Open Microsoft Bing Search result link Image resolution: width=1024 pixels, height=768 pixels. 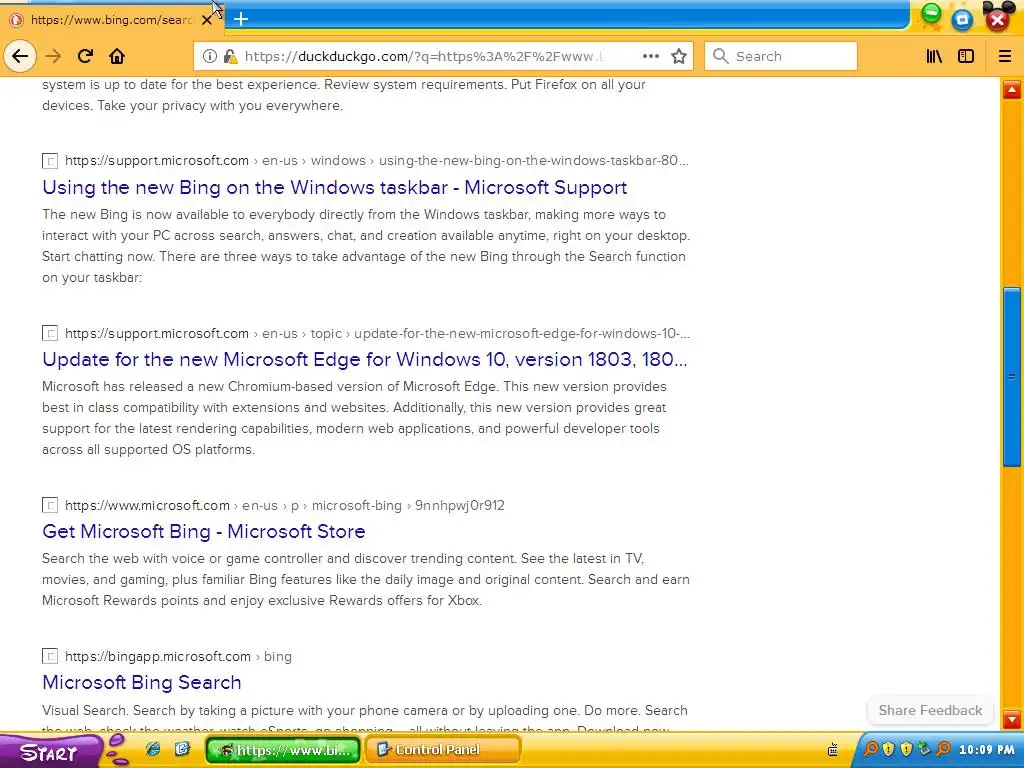tap(142, 682)
